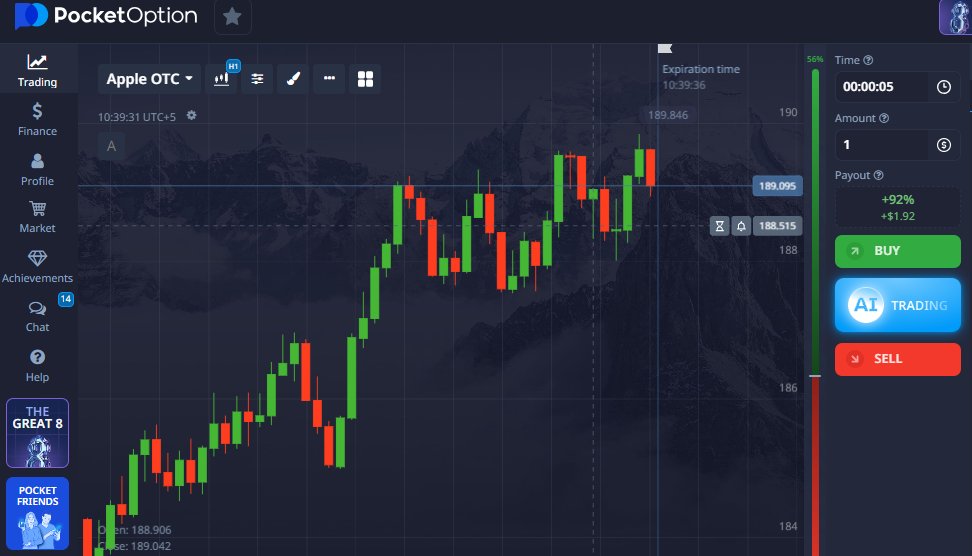The image size is (972, 556).
Task: Select the drawing brush tool
Action: (293, 79)
